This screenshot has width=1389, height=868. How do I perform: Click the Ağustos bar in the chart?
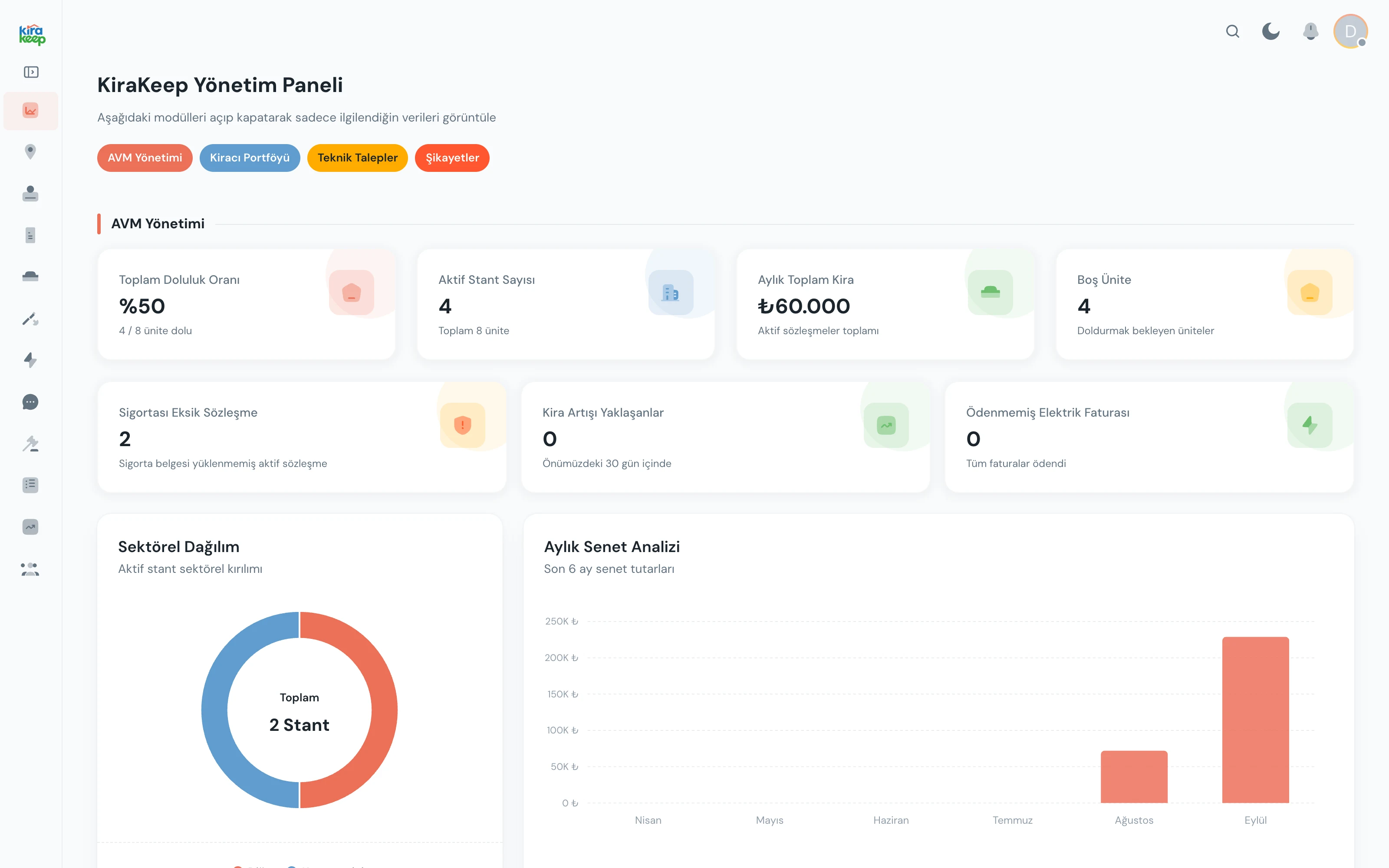click(x=1134, y=777)
